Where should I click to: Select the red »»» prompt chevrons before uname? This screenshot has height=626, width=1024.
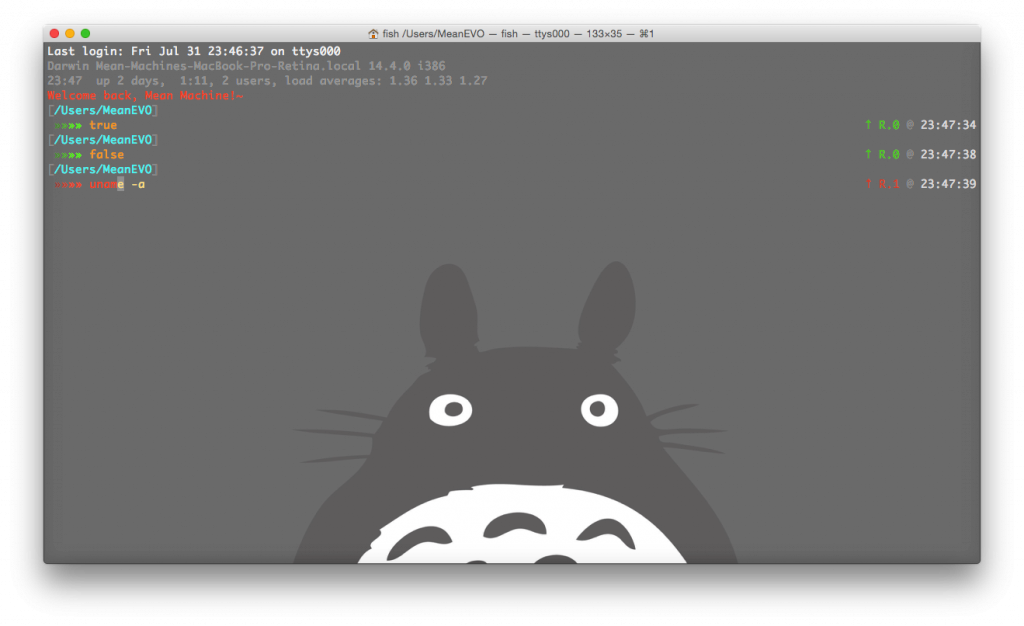(x=67, y=184)
